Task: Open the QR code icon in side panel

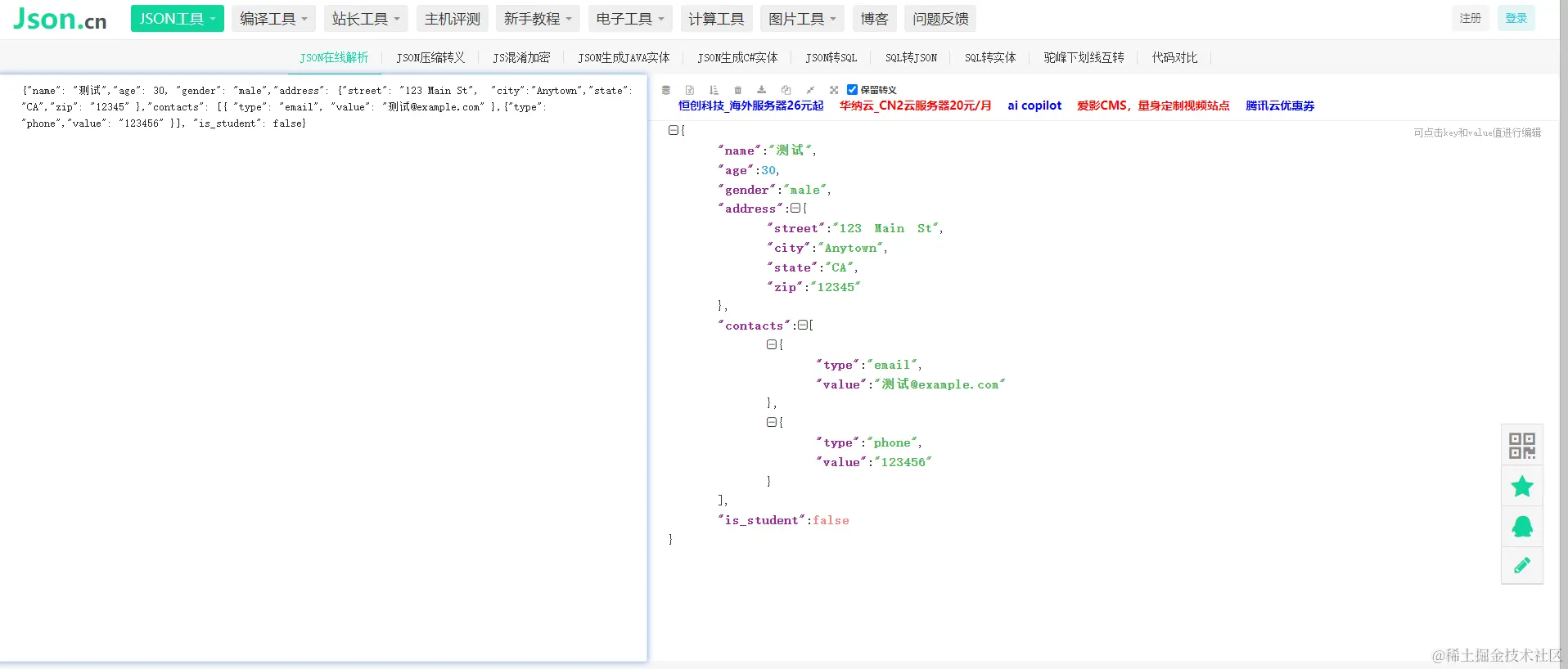Action: point(1522,446)
